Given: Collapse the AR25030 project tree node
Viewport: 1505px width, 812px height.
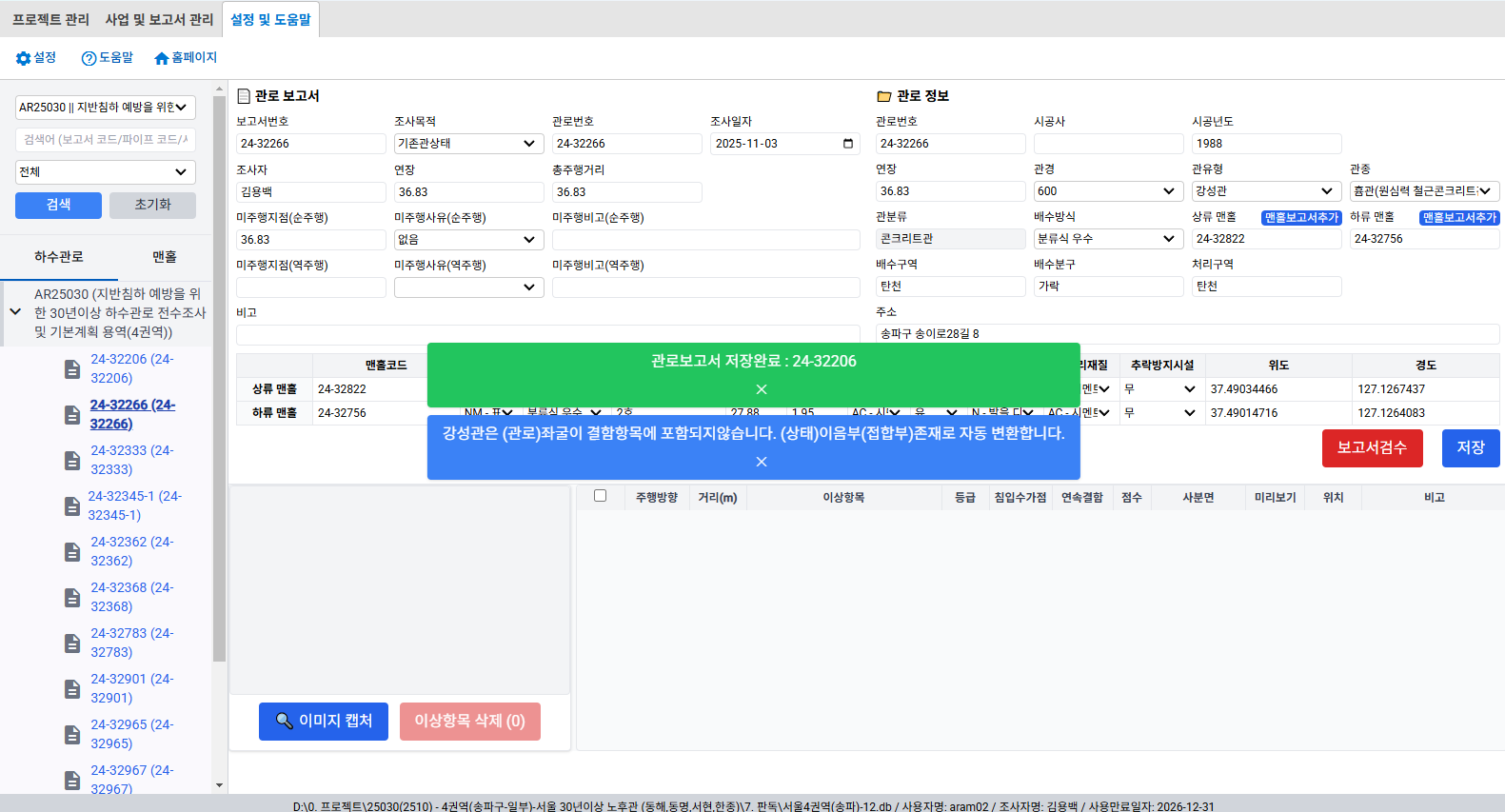Looking at the screenshot, I should coord(15,312).
